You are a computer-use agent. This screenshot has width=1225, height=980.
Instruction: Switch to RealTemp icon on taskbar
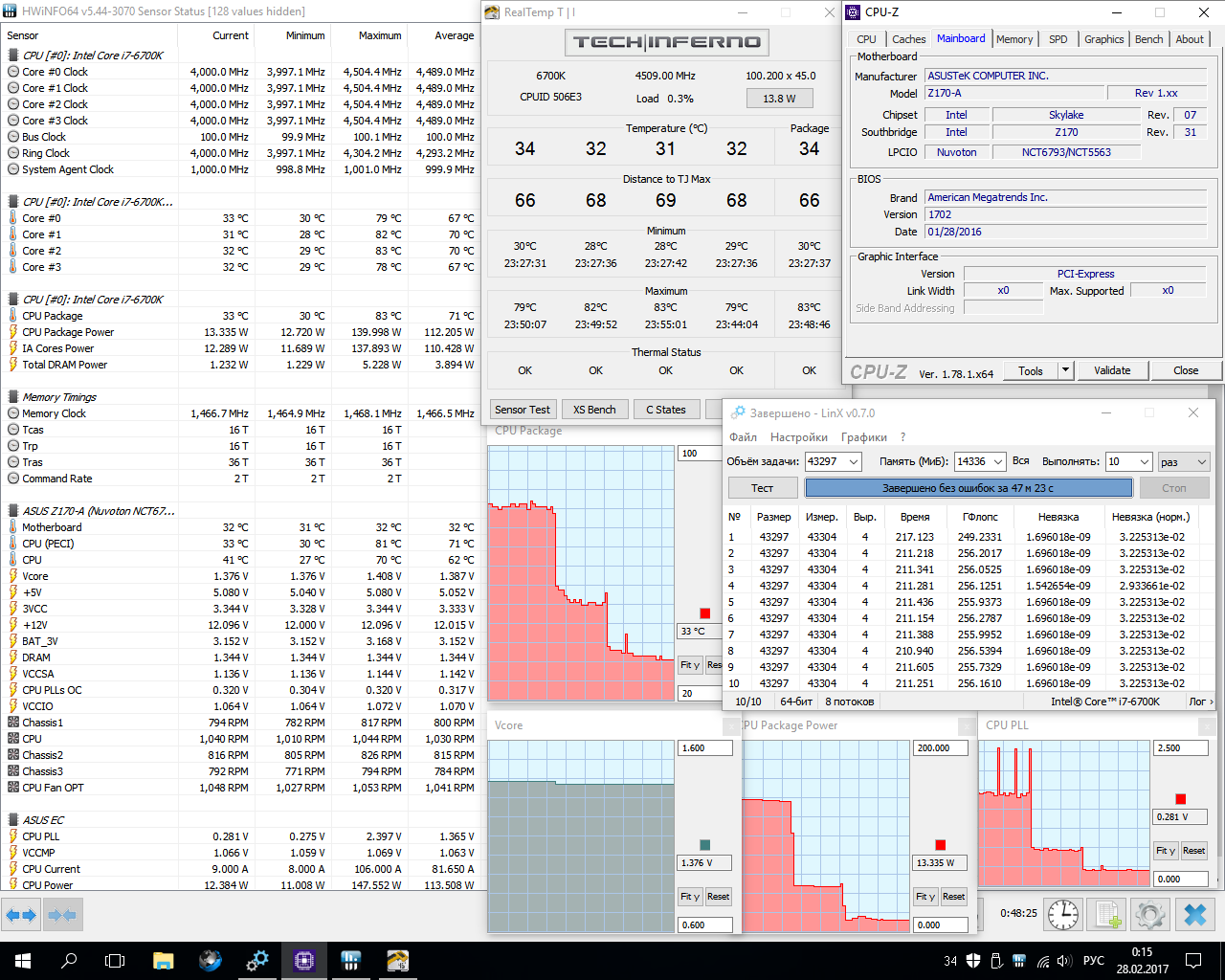pos(398,961)
